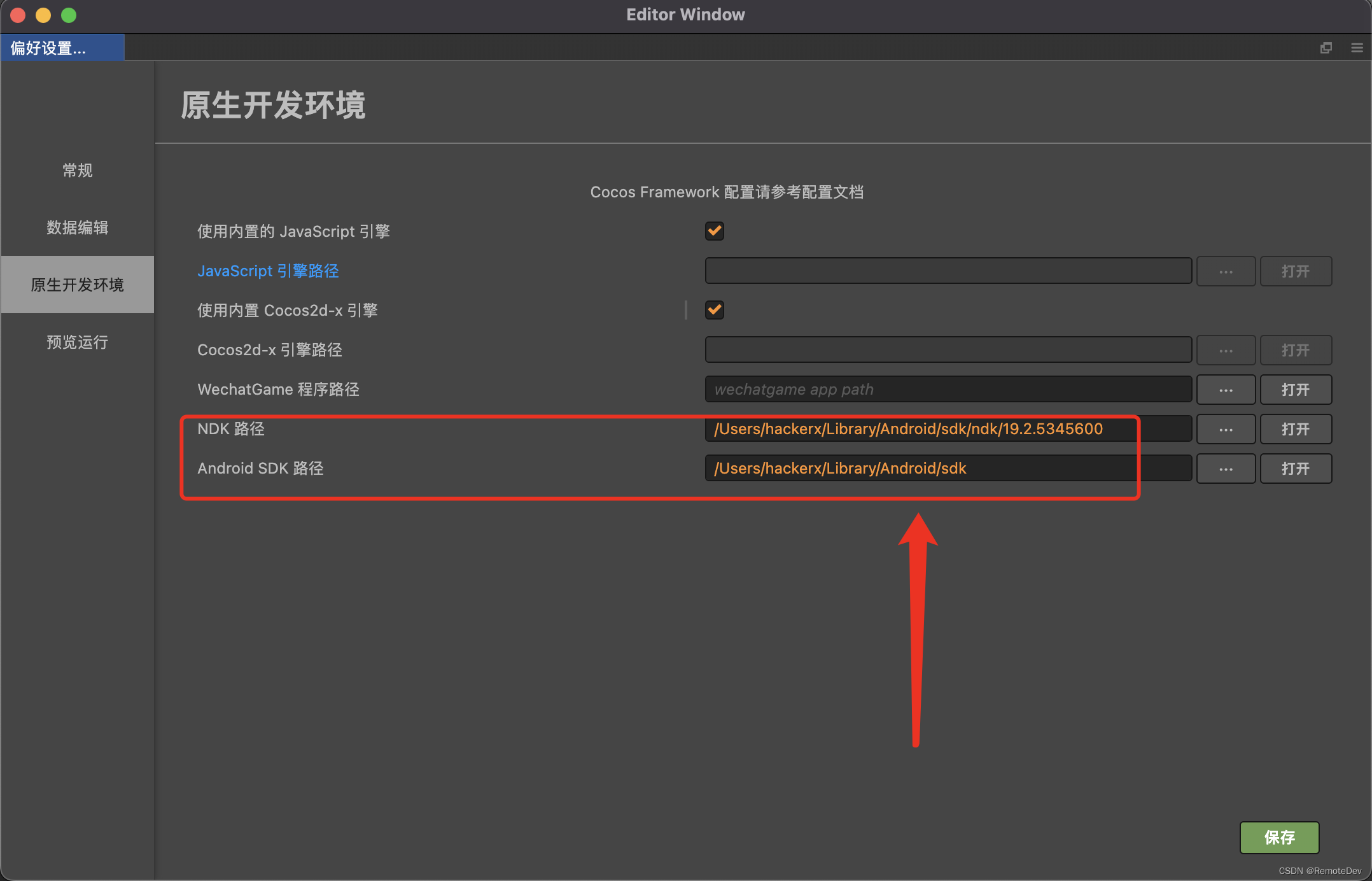1372x881 pixels.
Task: Click the Cocos2d-x engine path input field
Action: [x=948, y=349]
